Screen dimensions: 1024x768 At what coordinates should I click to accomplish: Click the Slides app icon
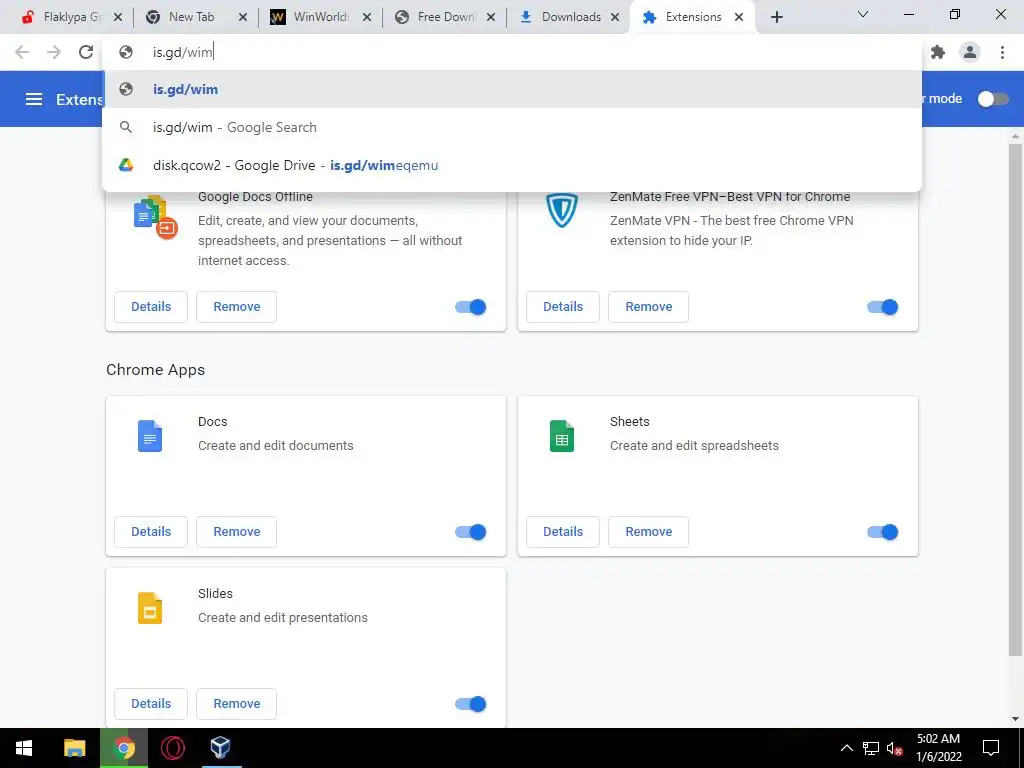coord(150,608)
